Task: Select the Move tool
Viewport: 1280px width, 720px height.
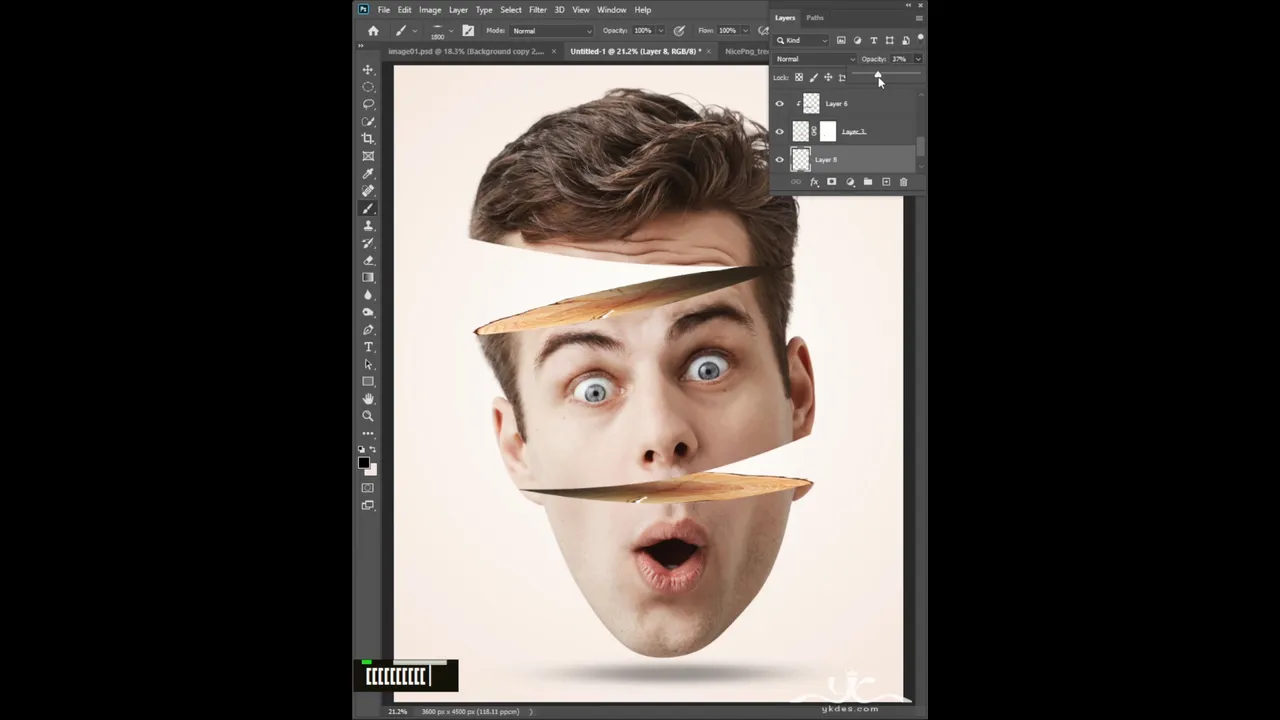Action: click(x=368, y=70)
